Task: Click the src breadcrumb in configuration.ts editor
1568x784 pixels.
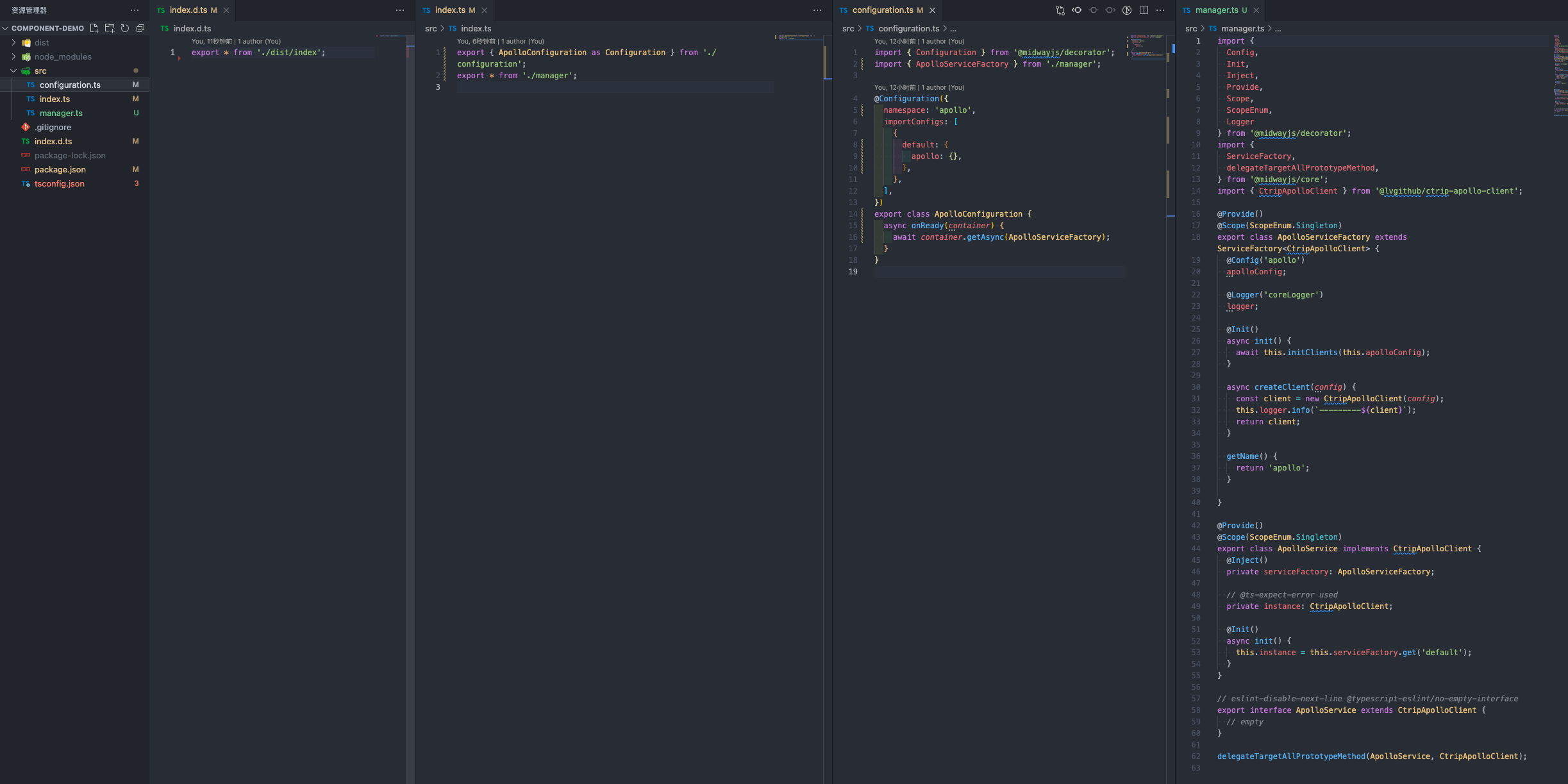Action: click(848, 28)
